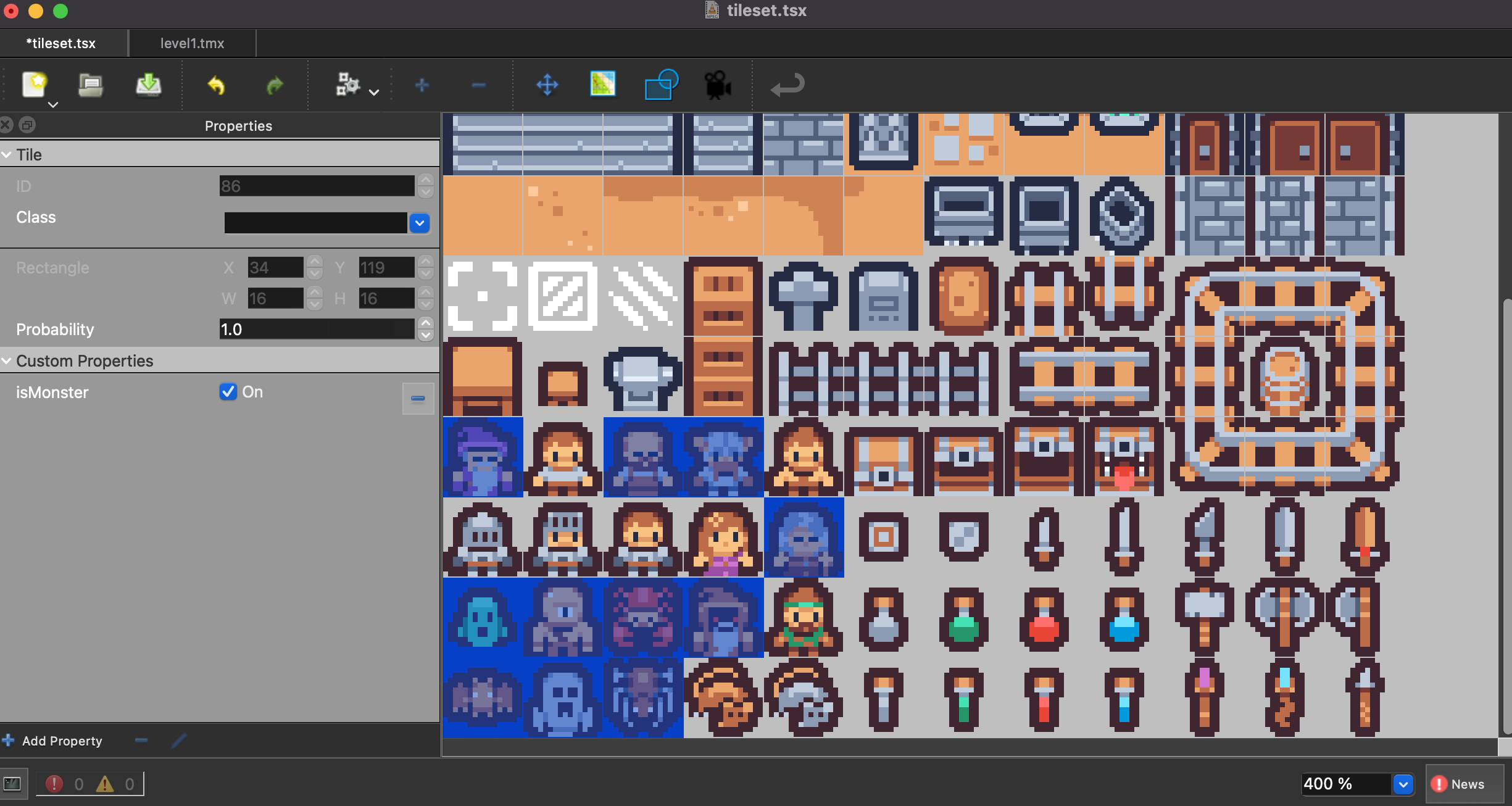
Task: Save tileset with the Save icon
Action: coord(148,85)
